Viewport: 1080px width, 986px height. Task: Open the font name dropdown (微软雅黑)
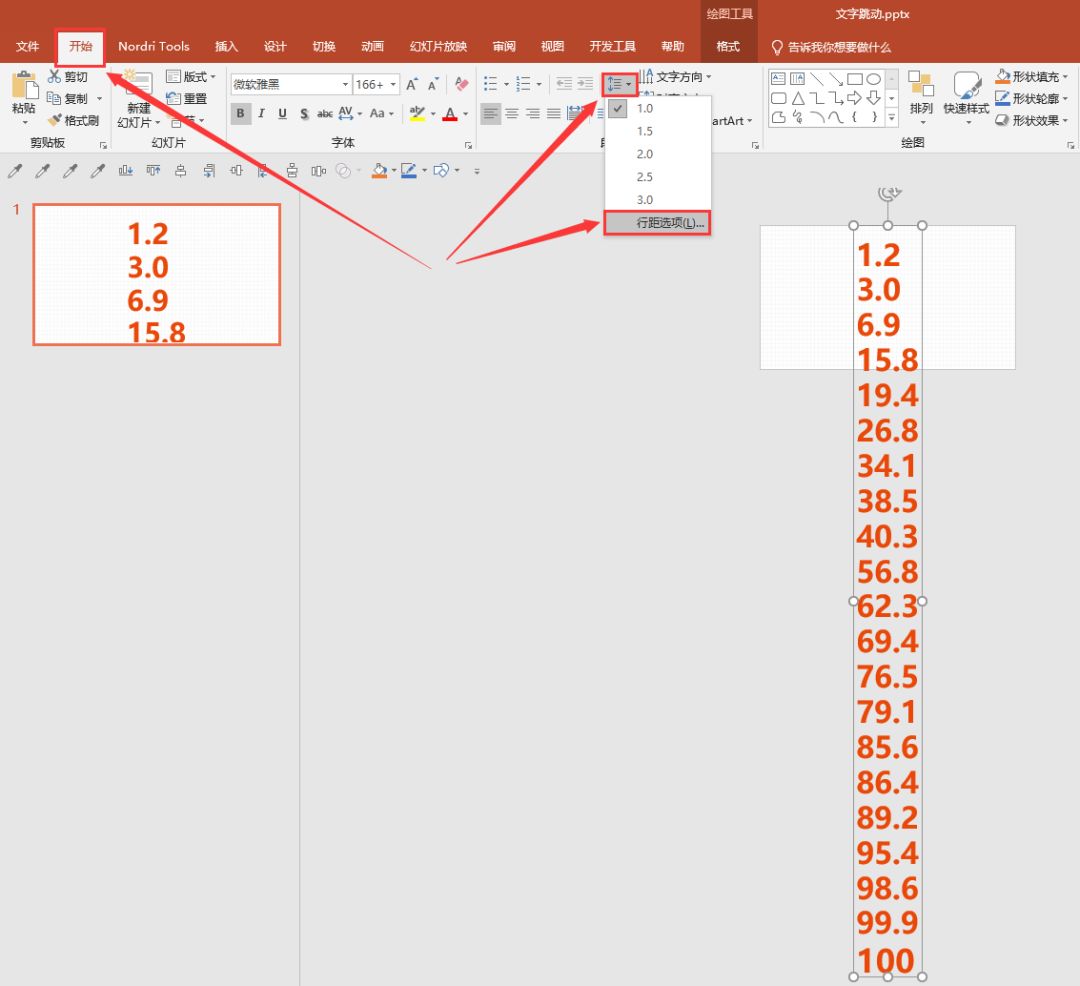345,84
